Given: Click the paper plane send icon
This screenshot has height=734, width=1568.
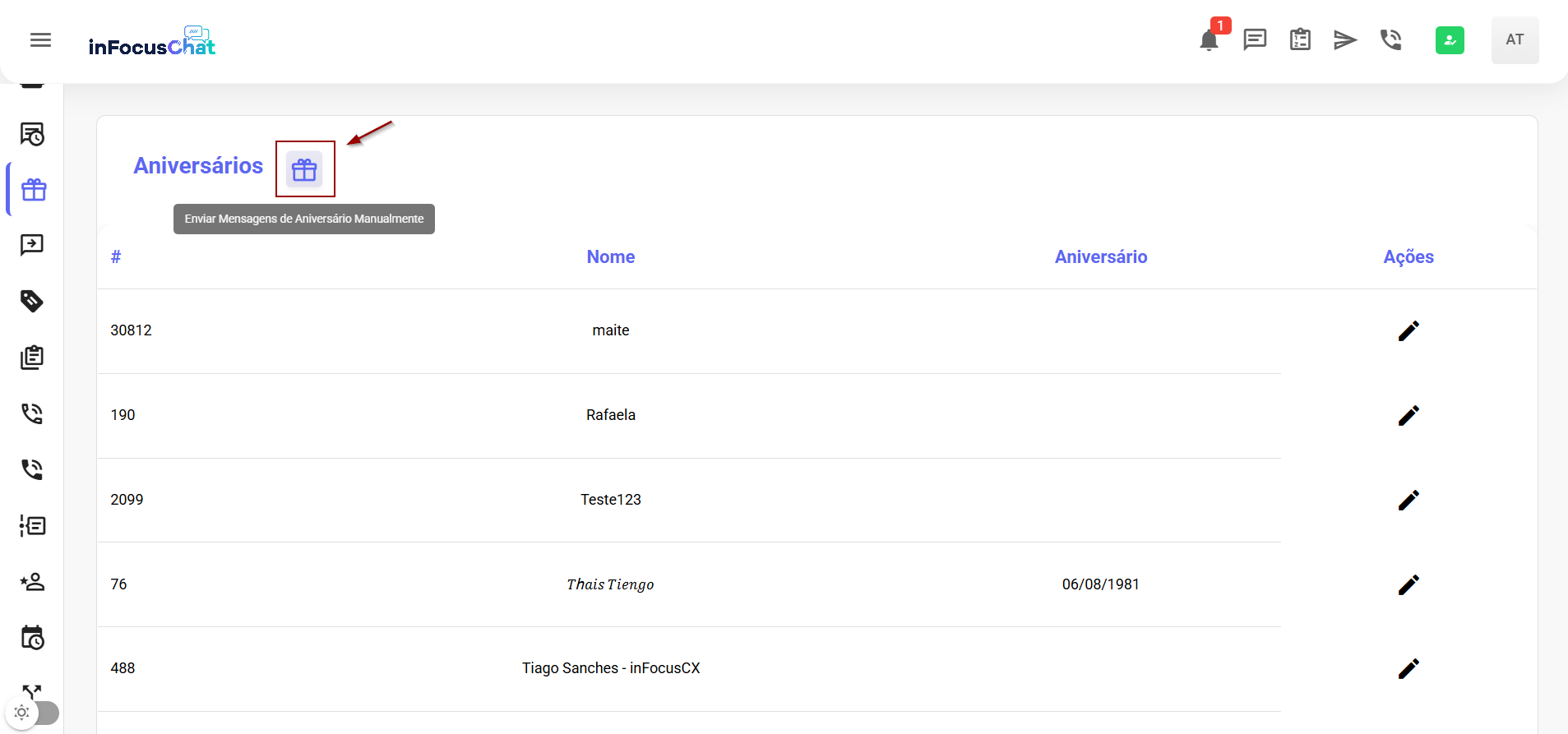Looking at the screenshot, I should [x=1345, y=39].
